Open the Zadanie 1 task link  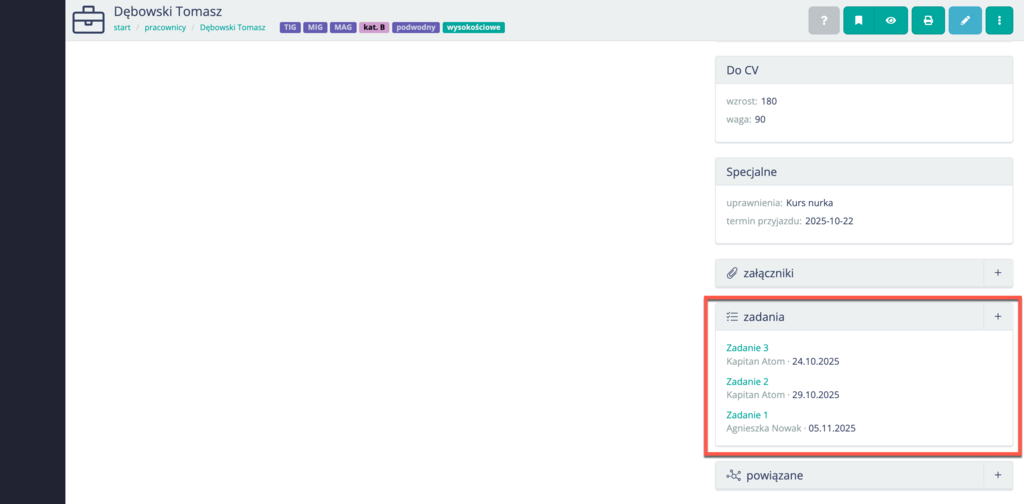pyautogui.click(x=747, y=414)
